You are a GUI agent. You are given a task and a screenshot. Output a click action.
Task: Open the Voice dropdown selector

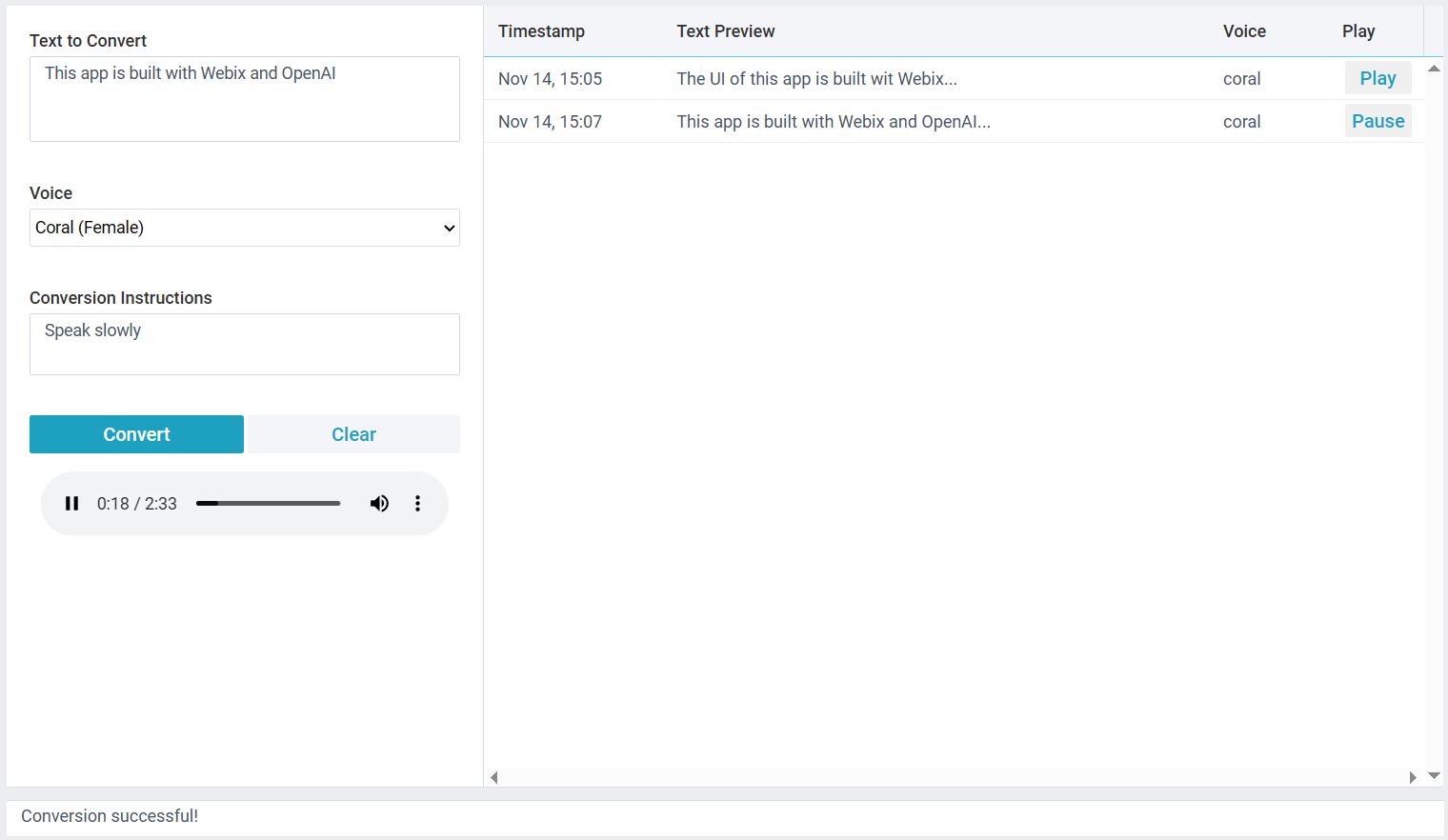click(x=244, y=228)
